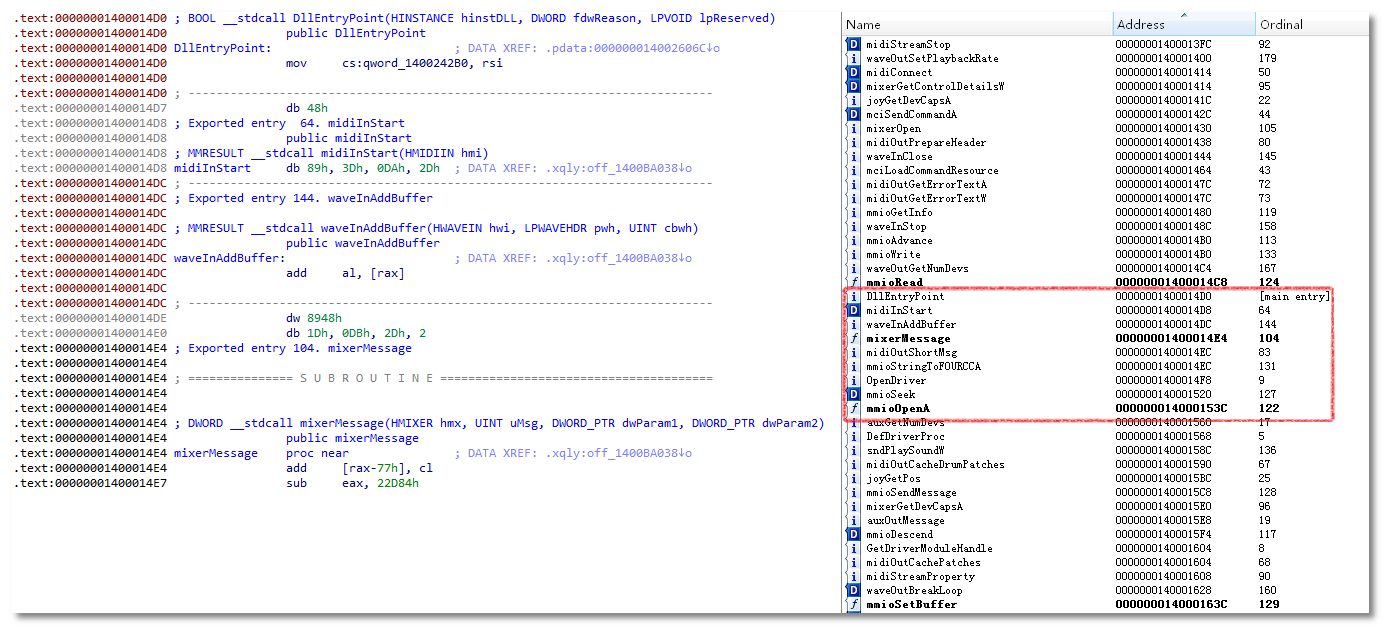Click the function icon next to mmioOpenA

pos(853,408)
